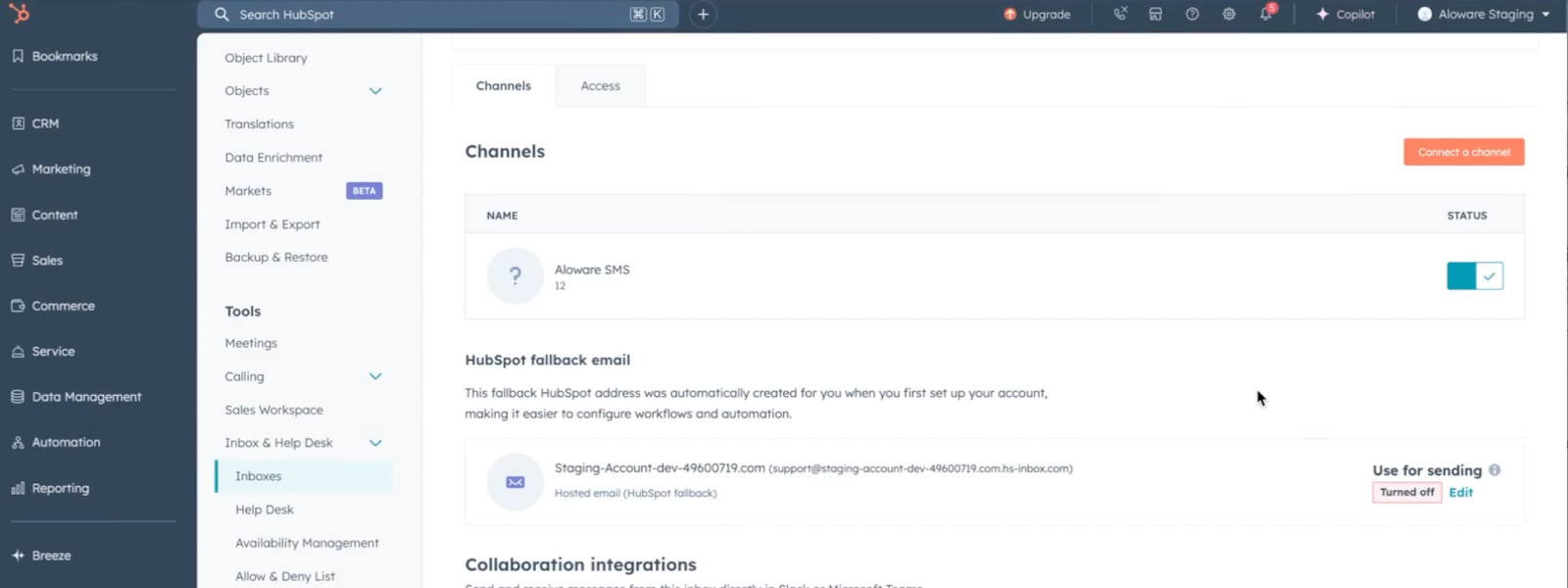This screenshot has width=1568, height=588.
Task: Click Edit link for fallback email
Action: [1461, 493]
